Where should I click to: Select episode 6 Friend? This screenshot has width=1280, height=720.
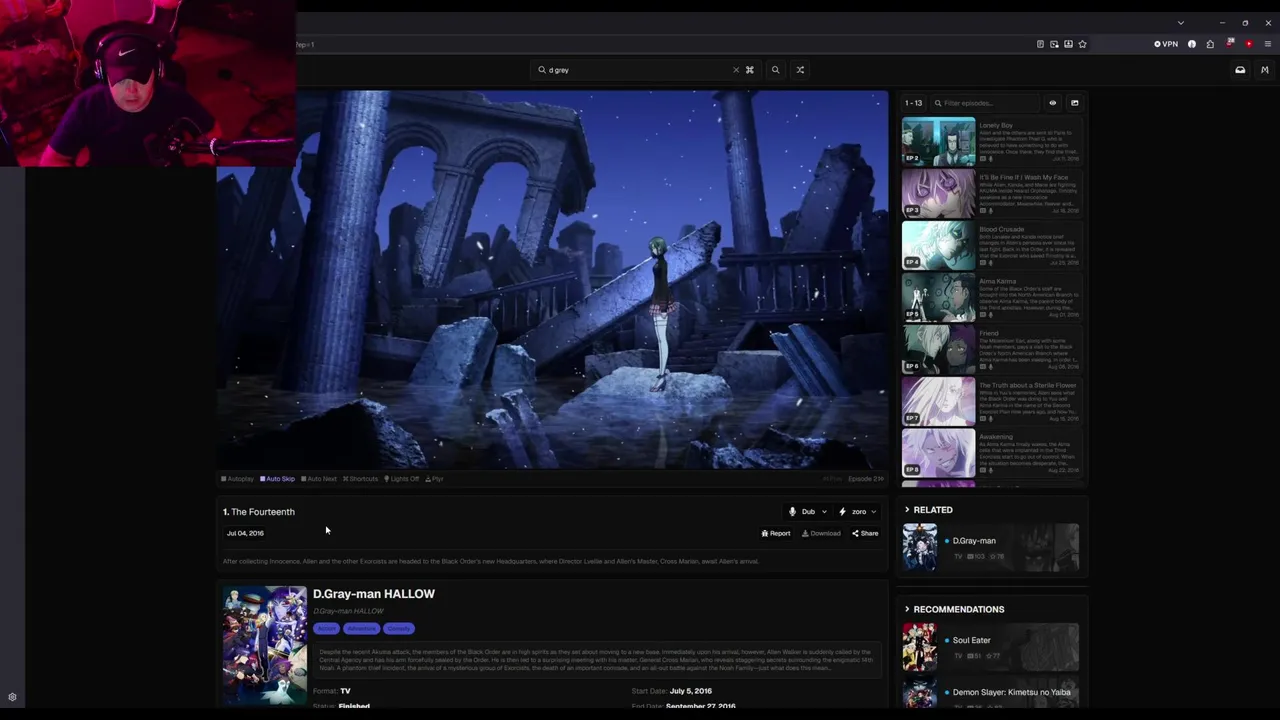(991, 349)
